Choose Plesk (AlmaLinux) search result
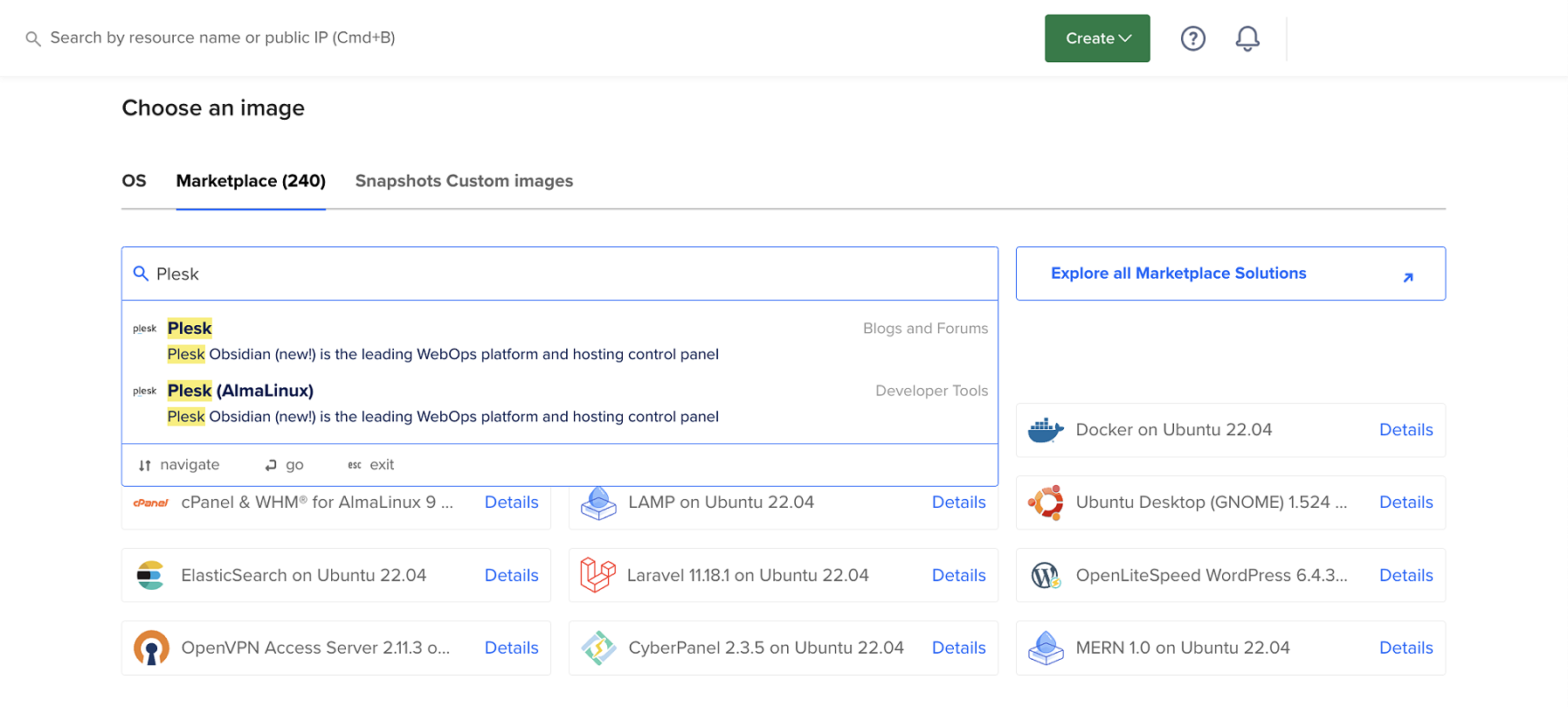The height and width of the screenshot is (707, 1568). 240,391
